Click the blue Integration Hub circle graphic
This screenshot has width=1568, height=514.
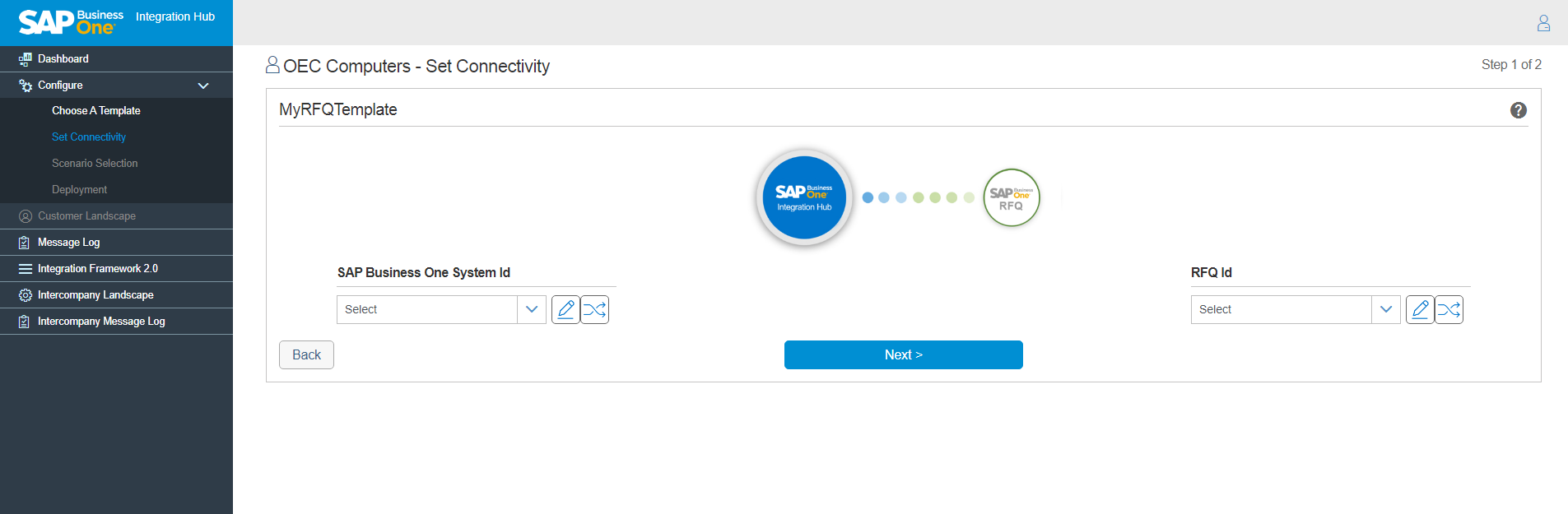click(x=804, y=197)
